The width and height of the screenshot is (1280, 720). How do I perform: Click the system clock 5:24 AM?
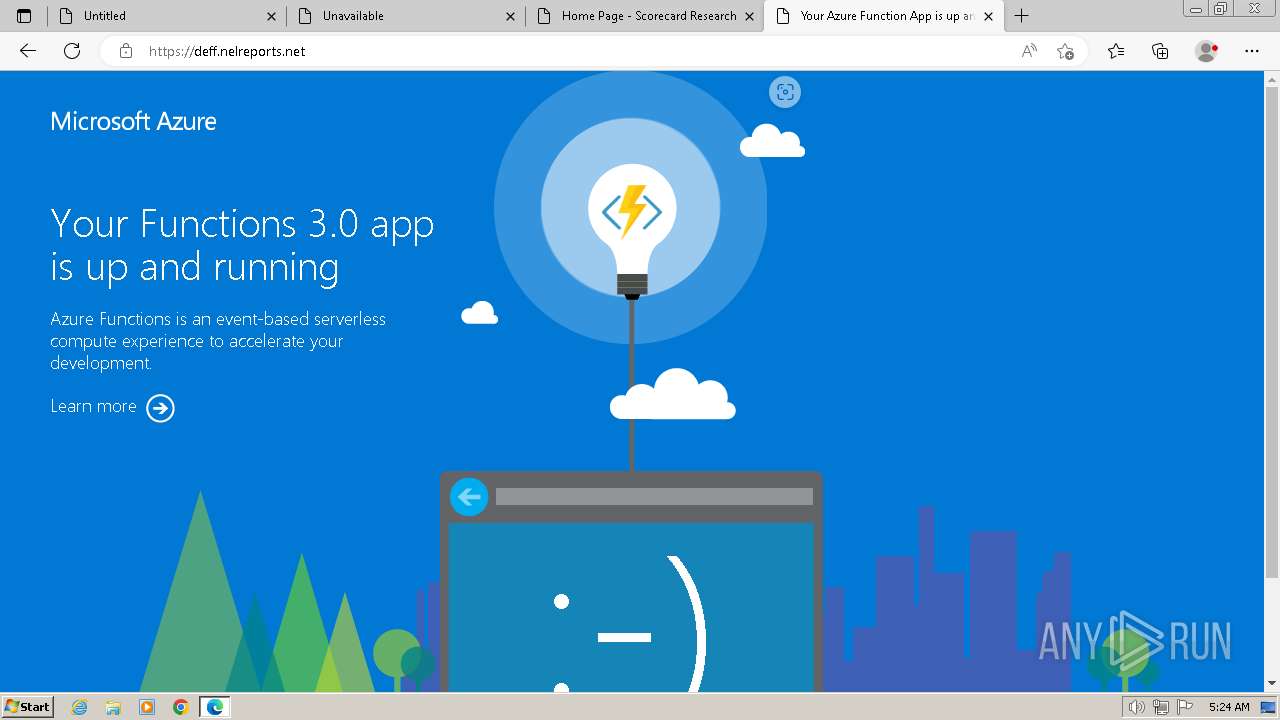(x=1229, y=707)
